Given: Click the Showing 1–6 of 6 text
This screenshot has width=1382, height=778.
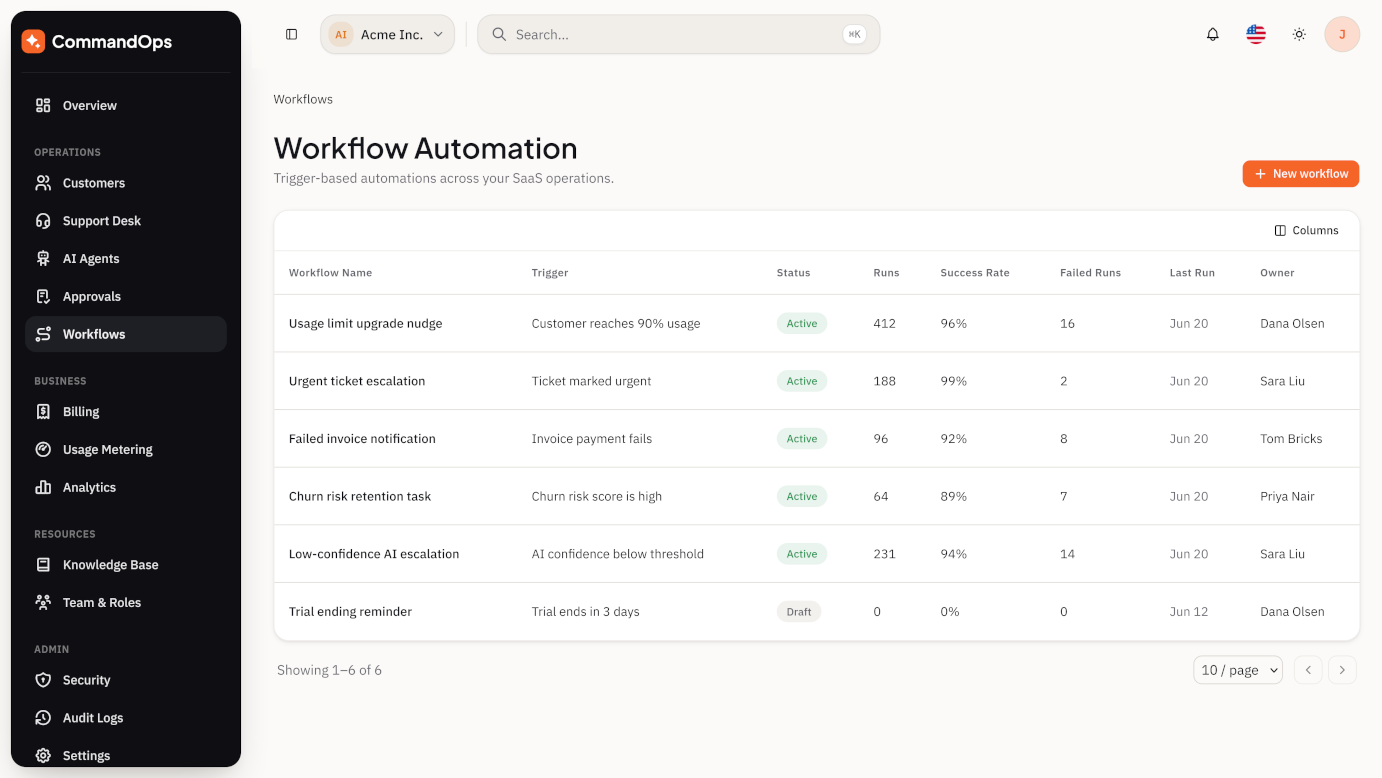Looking at the screenshot, I should 329,670.
